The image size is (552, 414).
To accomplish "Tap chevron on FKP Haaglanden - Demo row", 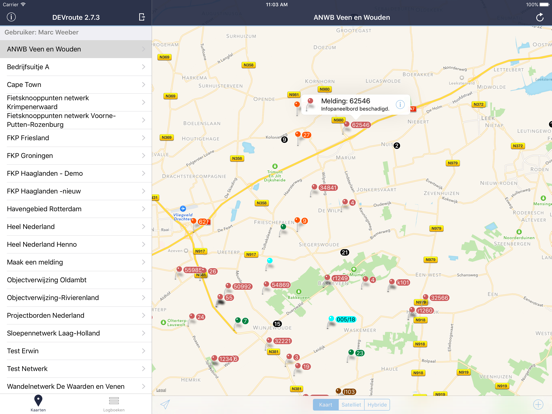I will (x=144, y=174).
